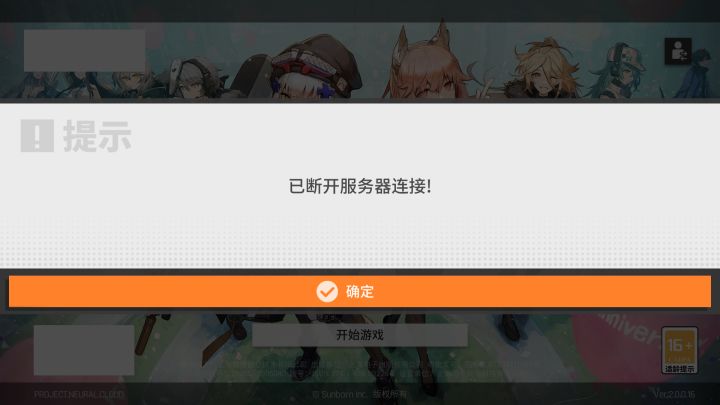This screenshot has height=405, width=720.
Task: Click the version number Ver 2.0.0.16
Action: coord(674,394)
